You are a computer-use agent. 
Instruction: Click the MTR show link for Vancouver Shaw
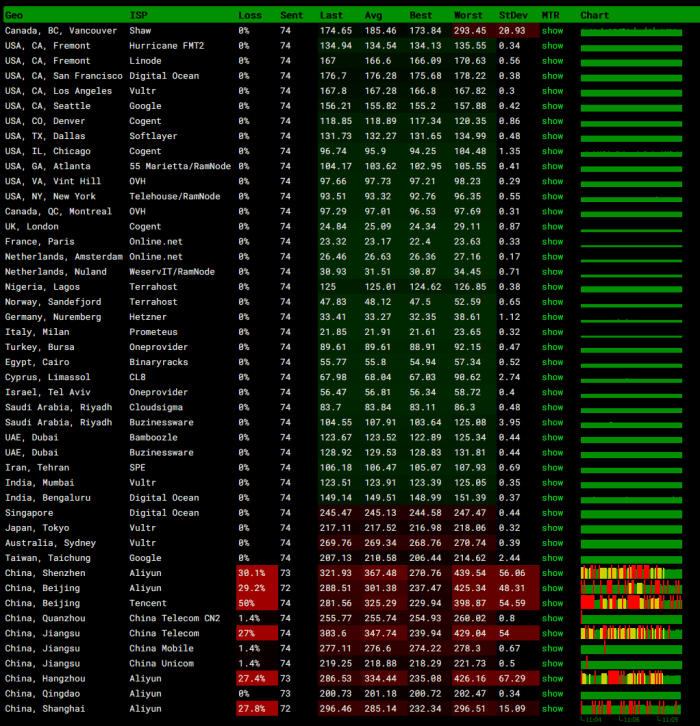click(552, 31)
